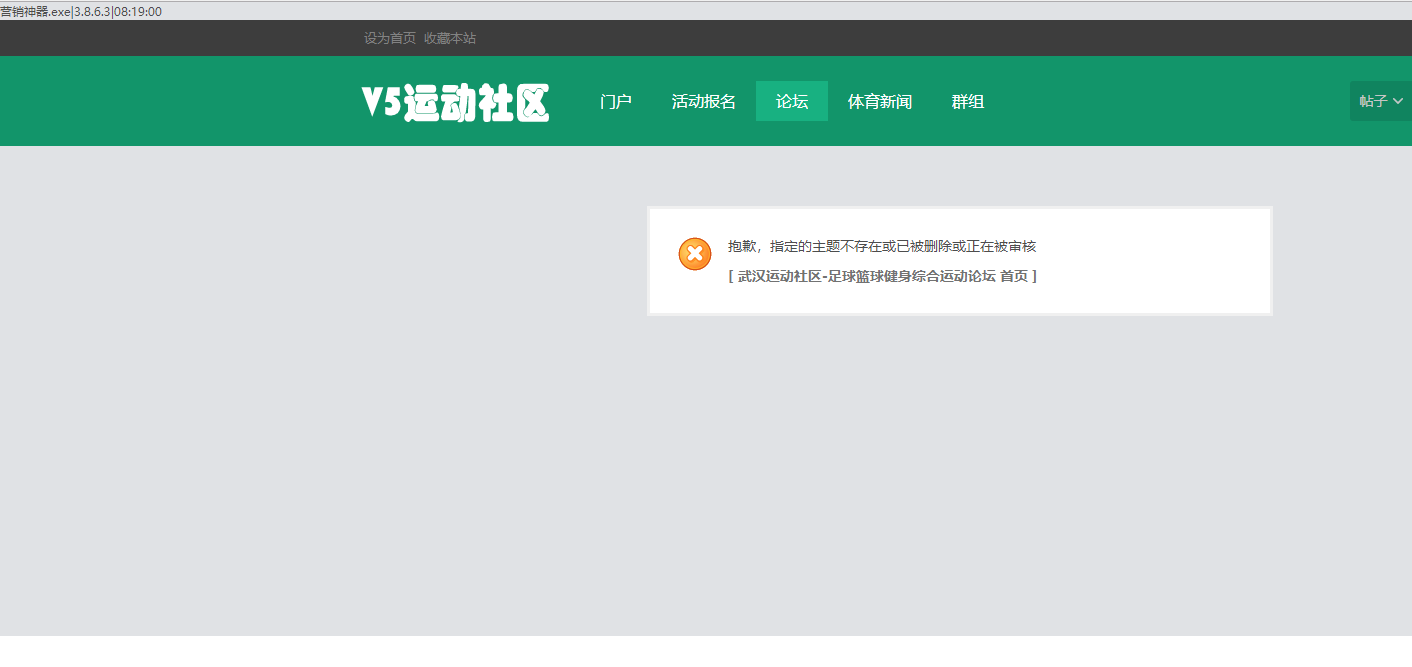Select the 活动报名 navigation tab
1412x667 pixels.
(703, 101)
